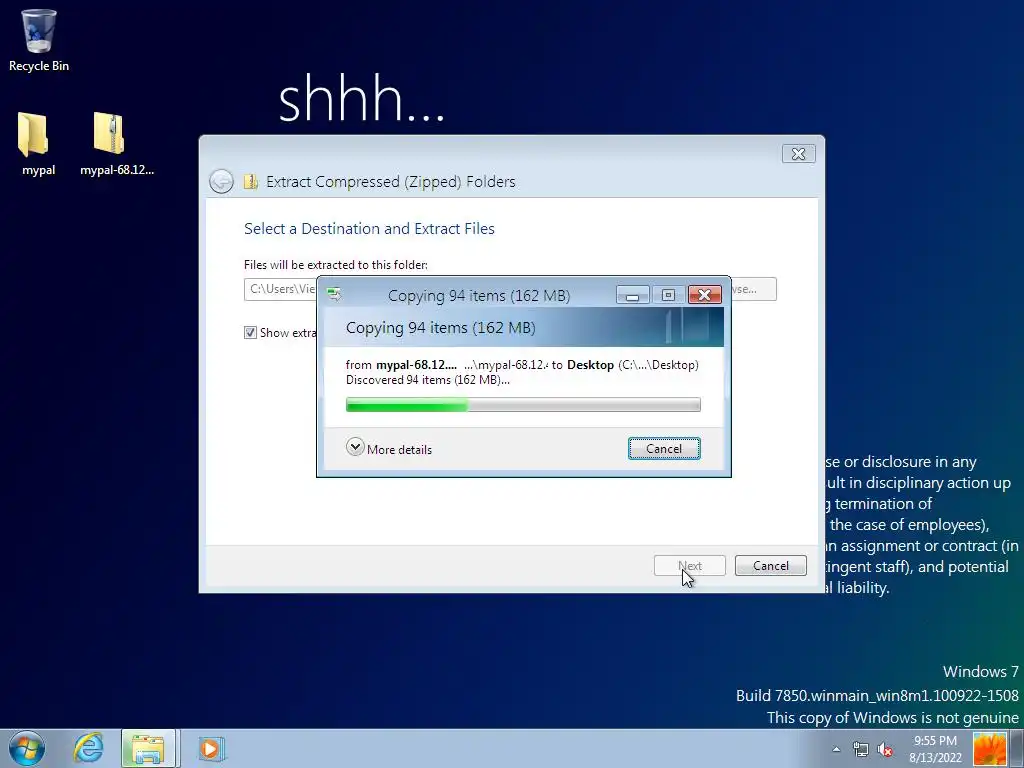This screenshot has width=1024, height=768.
Task: Toggle Show extracted files checkbox
Action: pyautogui.click(x=250, y=332)
